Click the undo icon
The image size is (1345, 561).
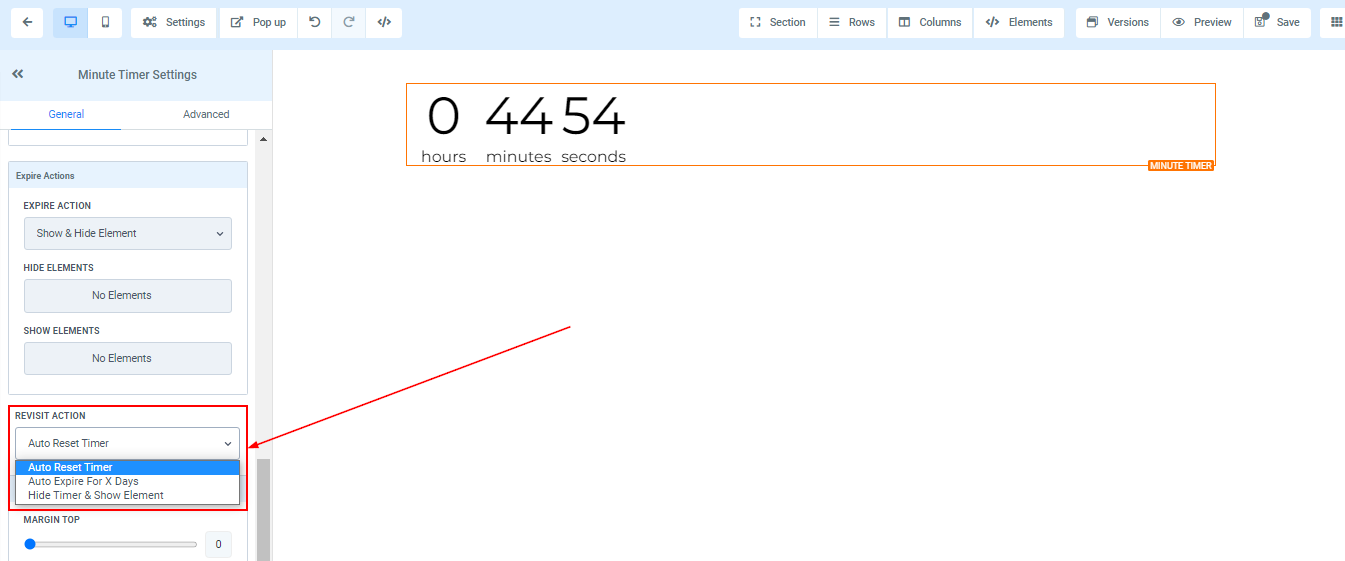(315, 22)
